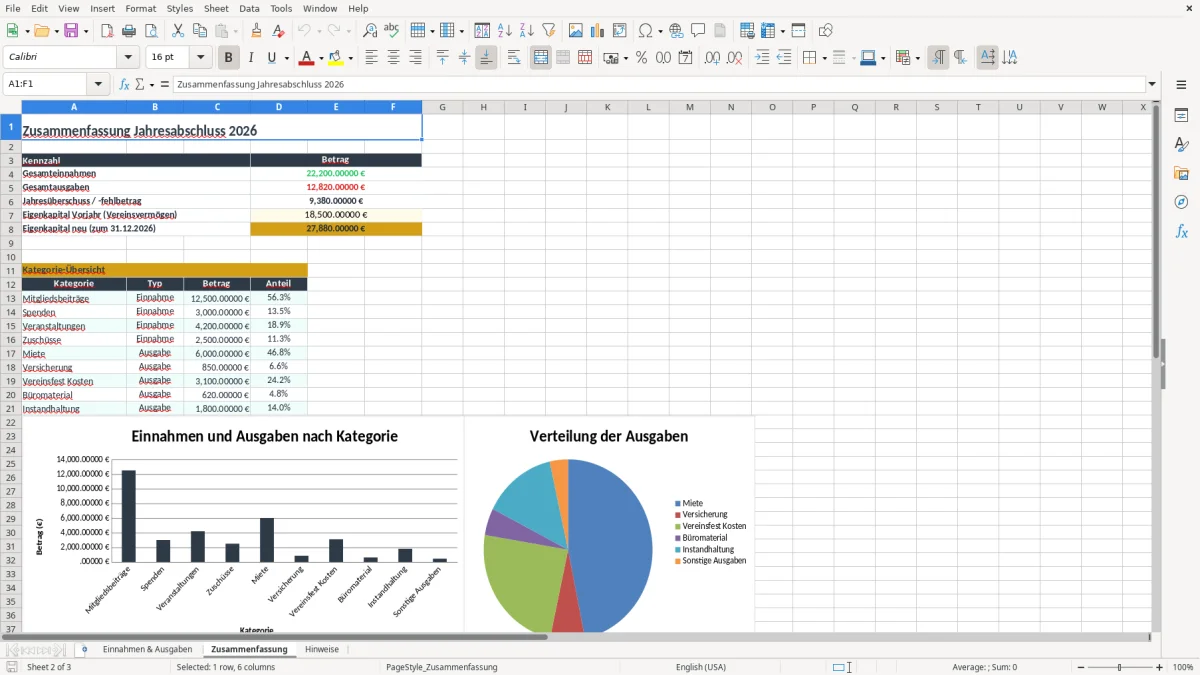Toggle Bold formatting
Image resolution: width=1200 pixels, height=675 pixels.
(x=229, y=58)
